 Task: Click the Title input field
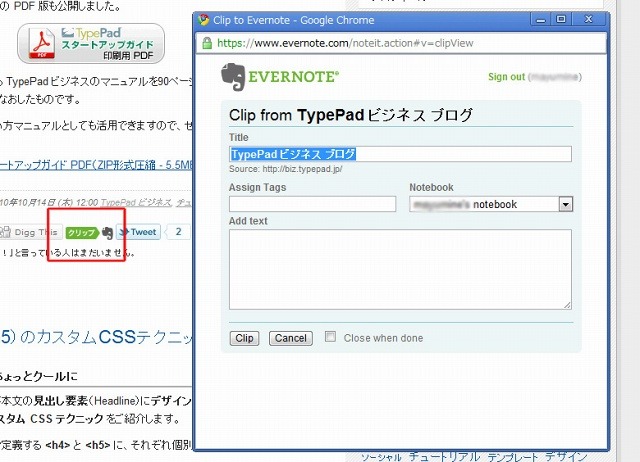[x=400, y=154]
